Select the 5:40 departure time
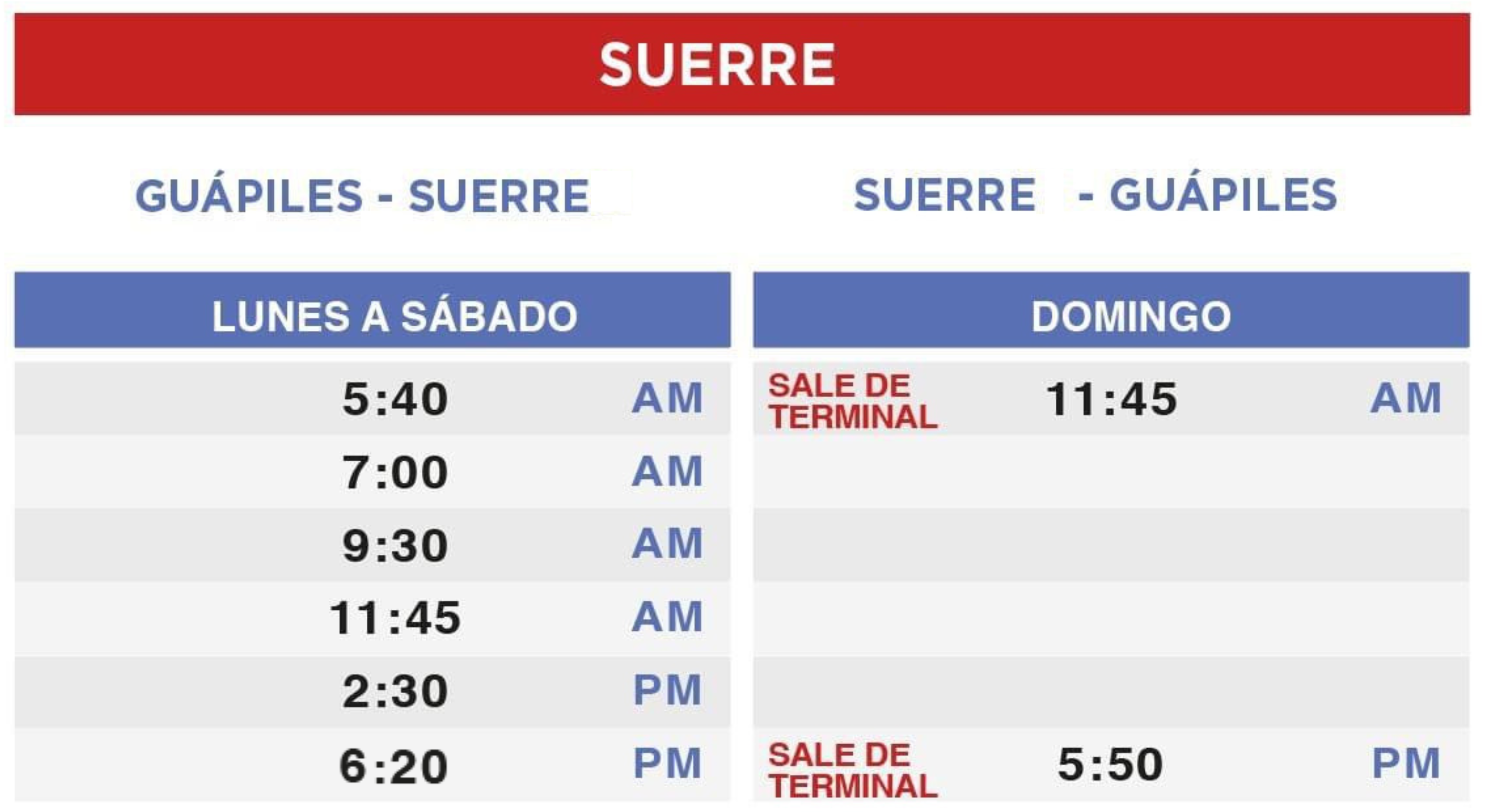The image size is (1487, 812). 395,399
